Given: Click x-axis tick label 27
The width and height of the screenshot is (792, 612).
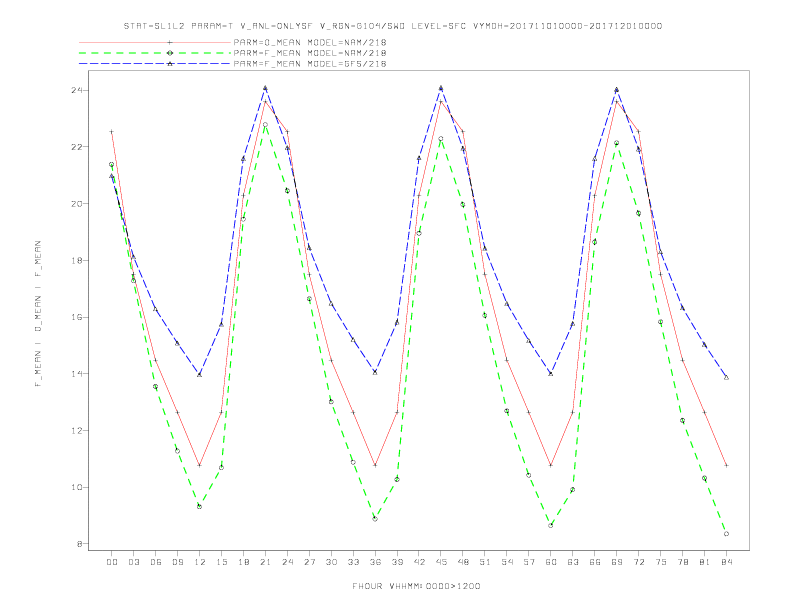Looking at the screenshot, I should (x=309, y=562).
